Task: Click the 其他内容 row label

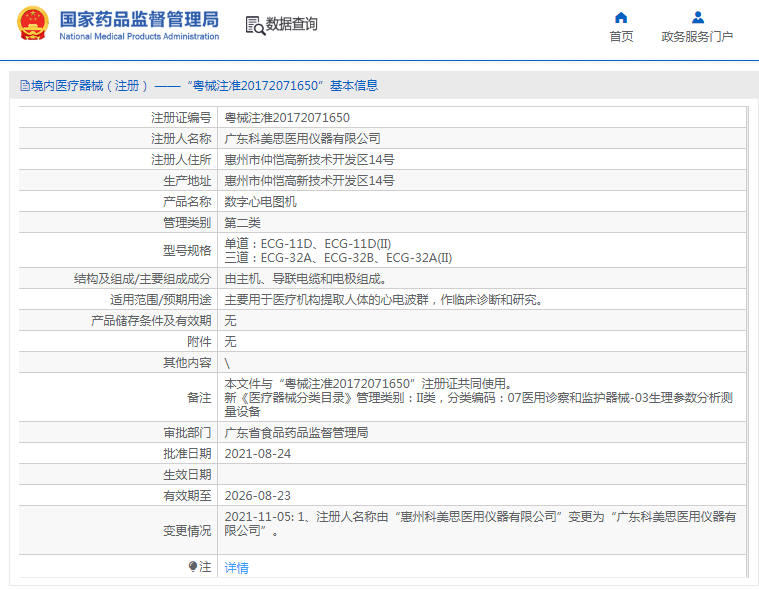Action: pos(187,363)
